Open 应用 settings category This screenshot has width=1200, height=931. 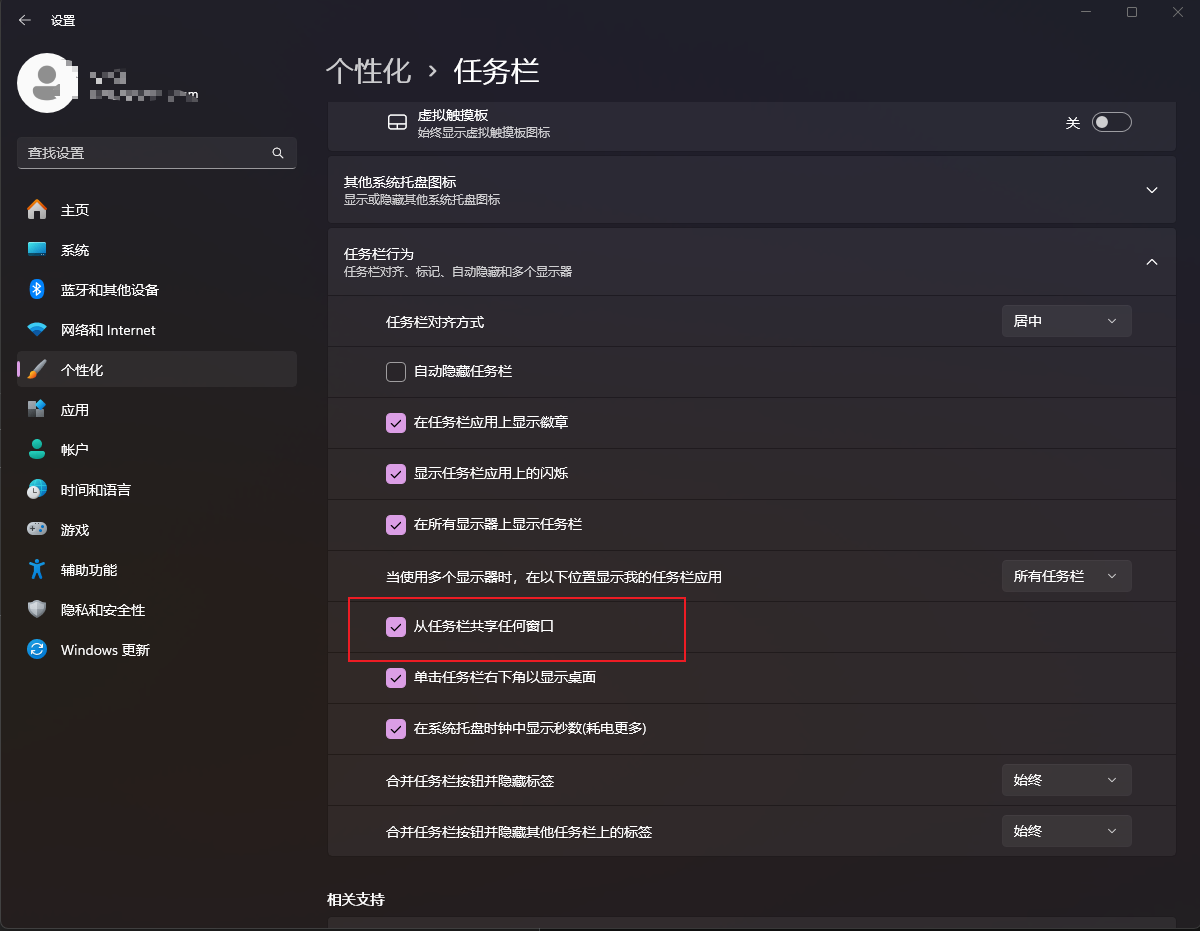pos(157,410)
